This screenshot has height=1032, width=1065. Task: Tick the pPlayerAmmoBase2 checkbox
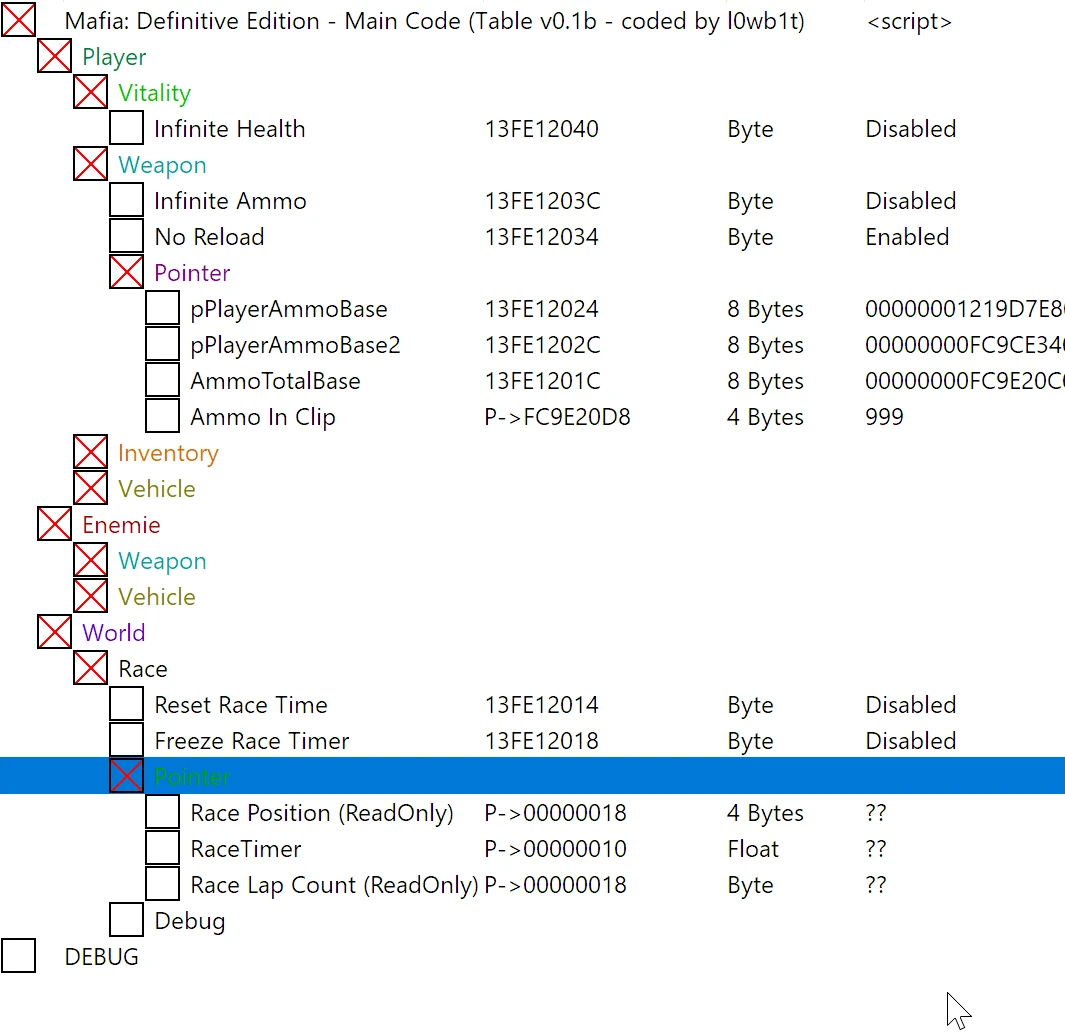point(162,344)
